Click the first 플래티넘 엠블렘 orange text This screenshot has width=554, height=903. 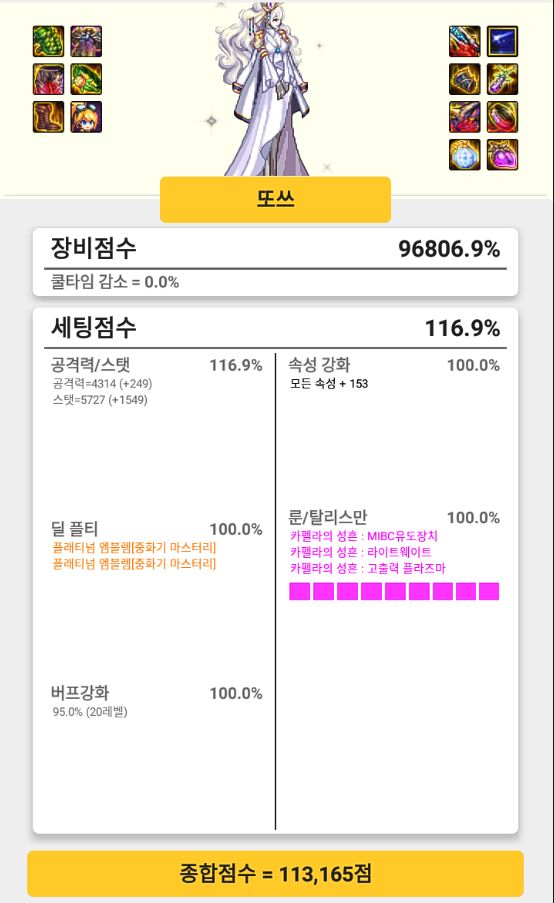pyautogui.click(x=134, y=547)
